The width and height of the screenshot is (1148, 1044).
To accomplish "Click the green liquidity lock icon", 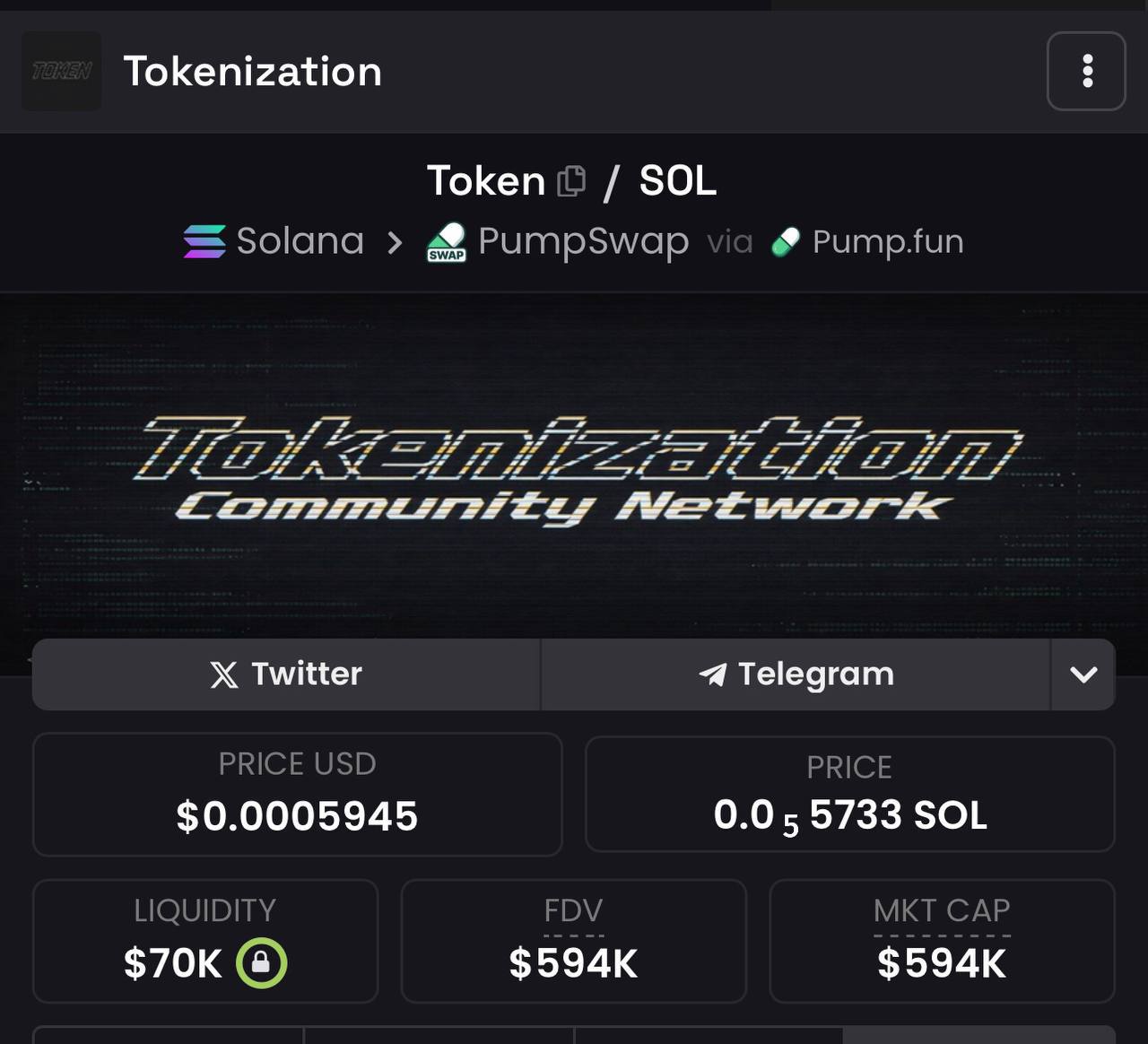I will tap(261, 962).
